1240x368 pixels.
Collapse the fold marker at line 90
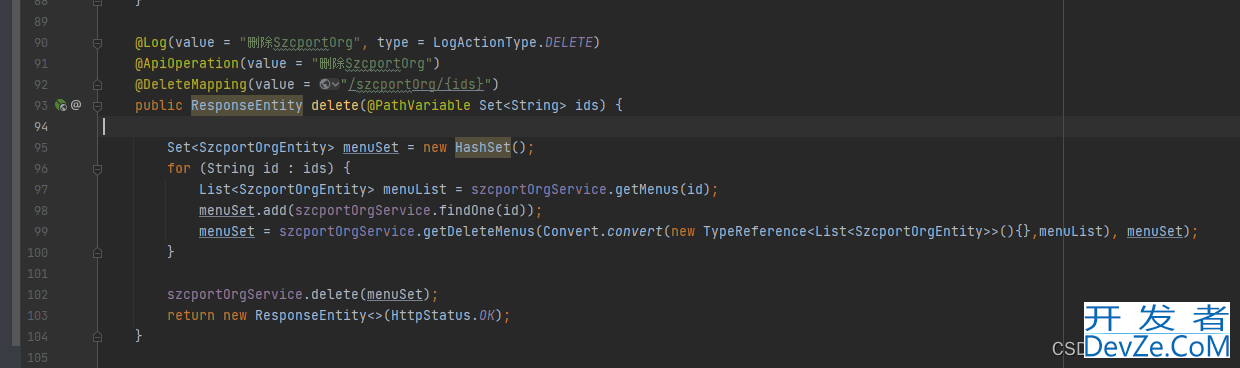coord(97,43)
